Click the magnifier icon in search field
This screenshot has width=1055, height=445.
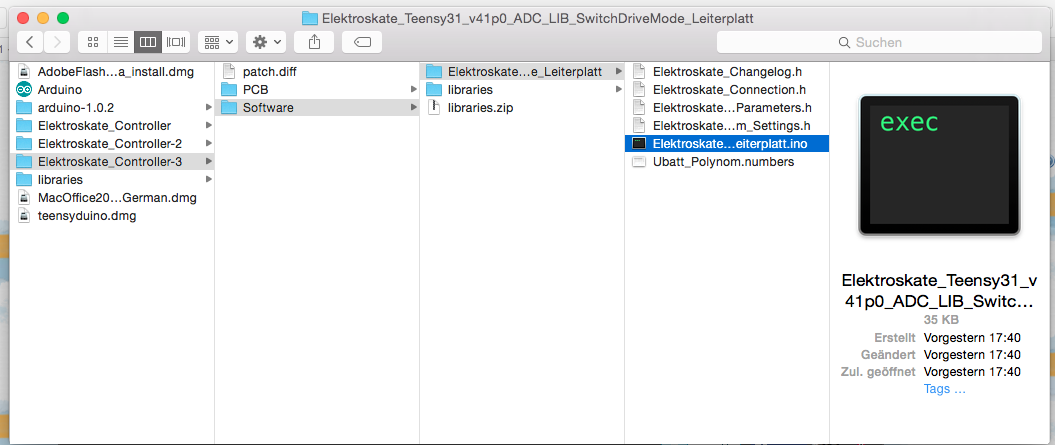click(844, 42)
